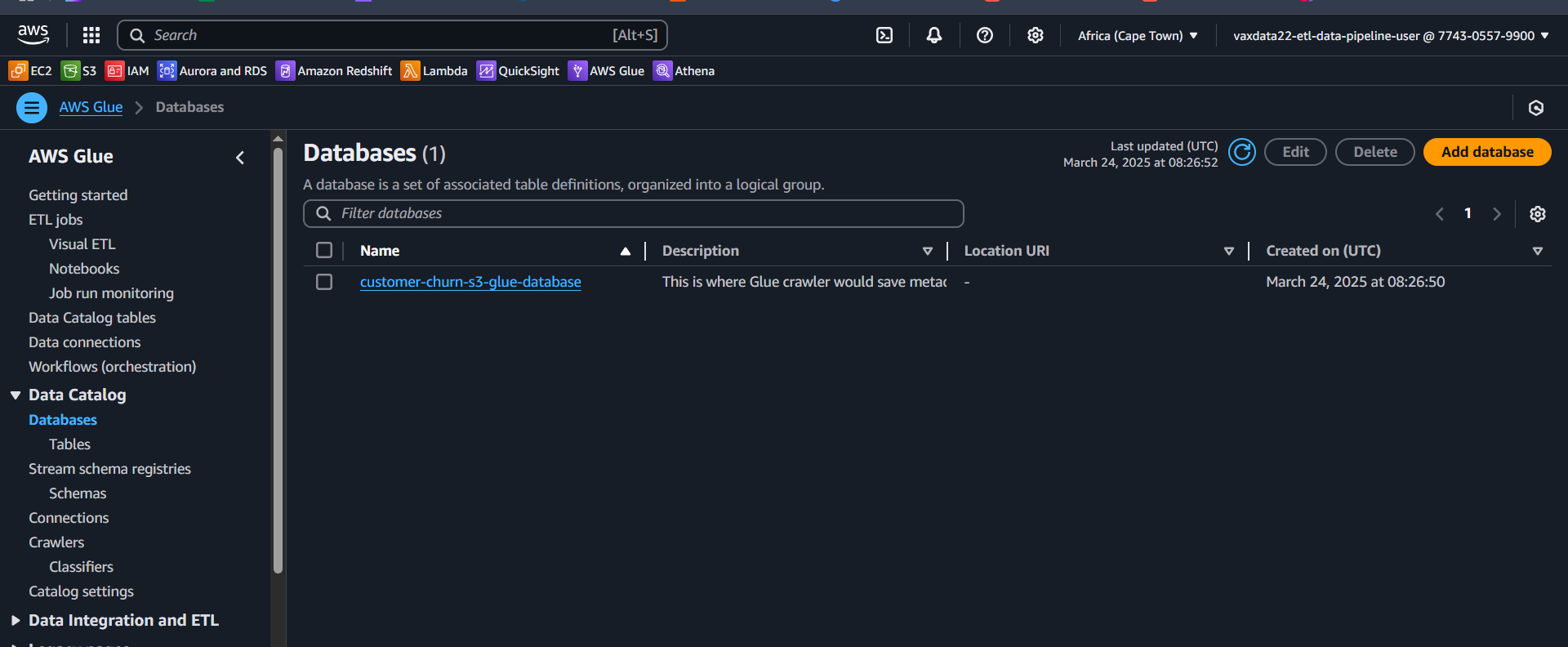The image size is (1568, 647).
Task: Focus the Filter databases field
Action: (x=634, y=214)
